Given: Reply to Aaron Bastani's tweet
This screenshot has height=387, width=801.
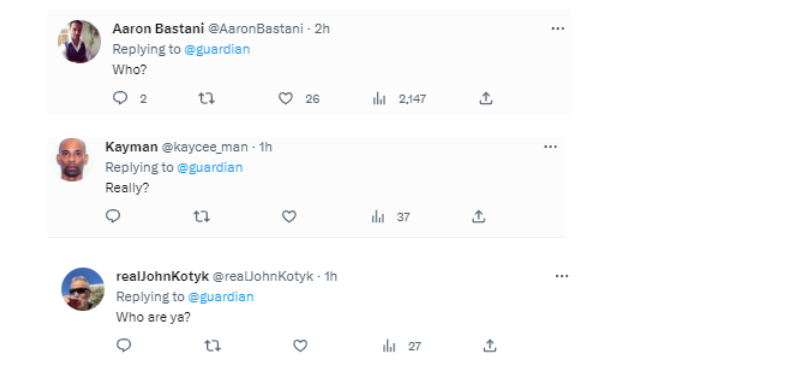Looking at the screenshot, I should pos(120,98).
